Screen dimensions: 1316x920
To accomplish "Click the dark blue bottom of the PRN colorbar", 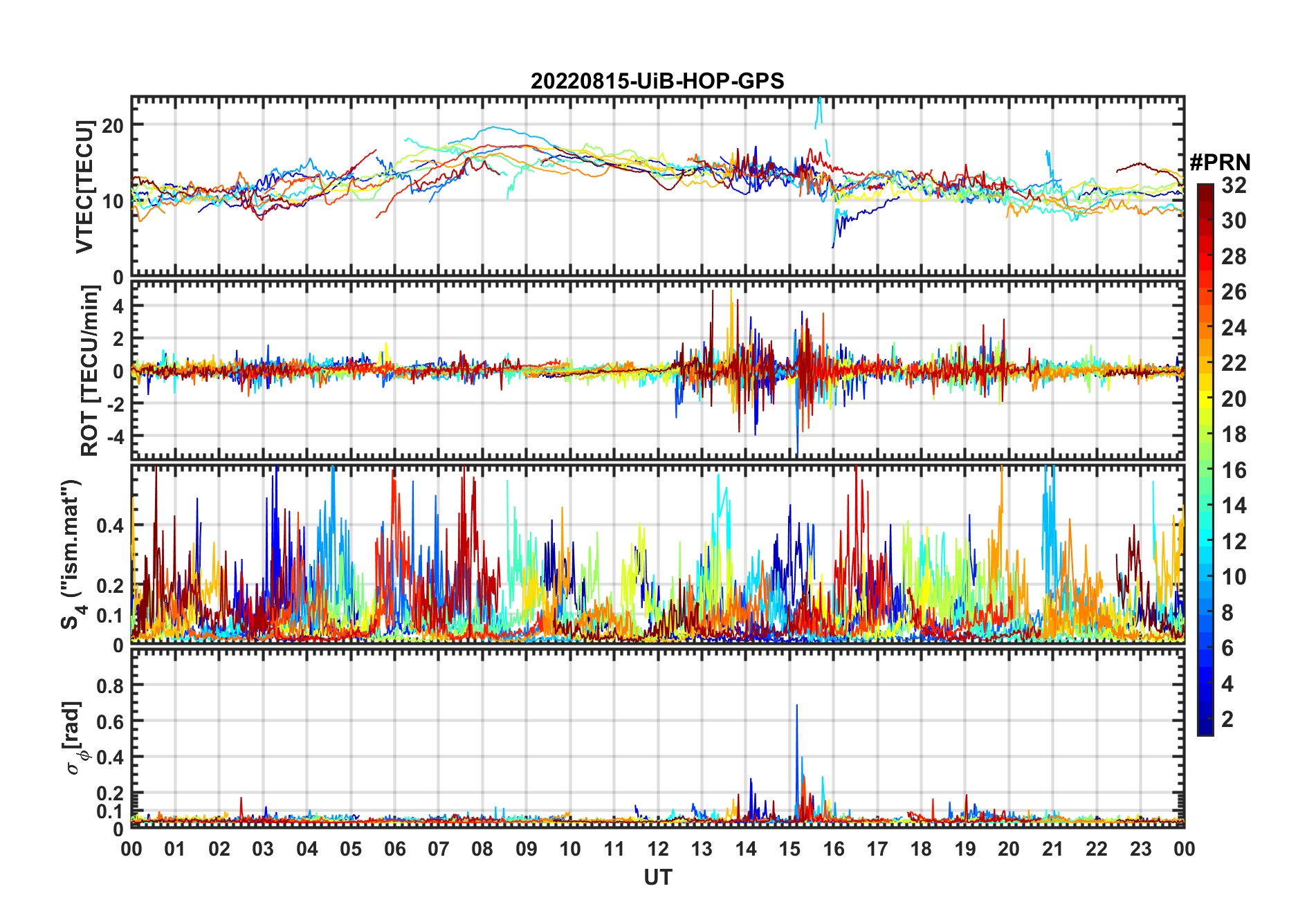I will [x=1205, y=728].
